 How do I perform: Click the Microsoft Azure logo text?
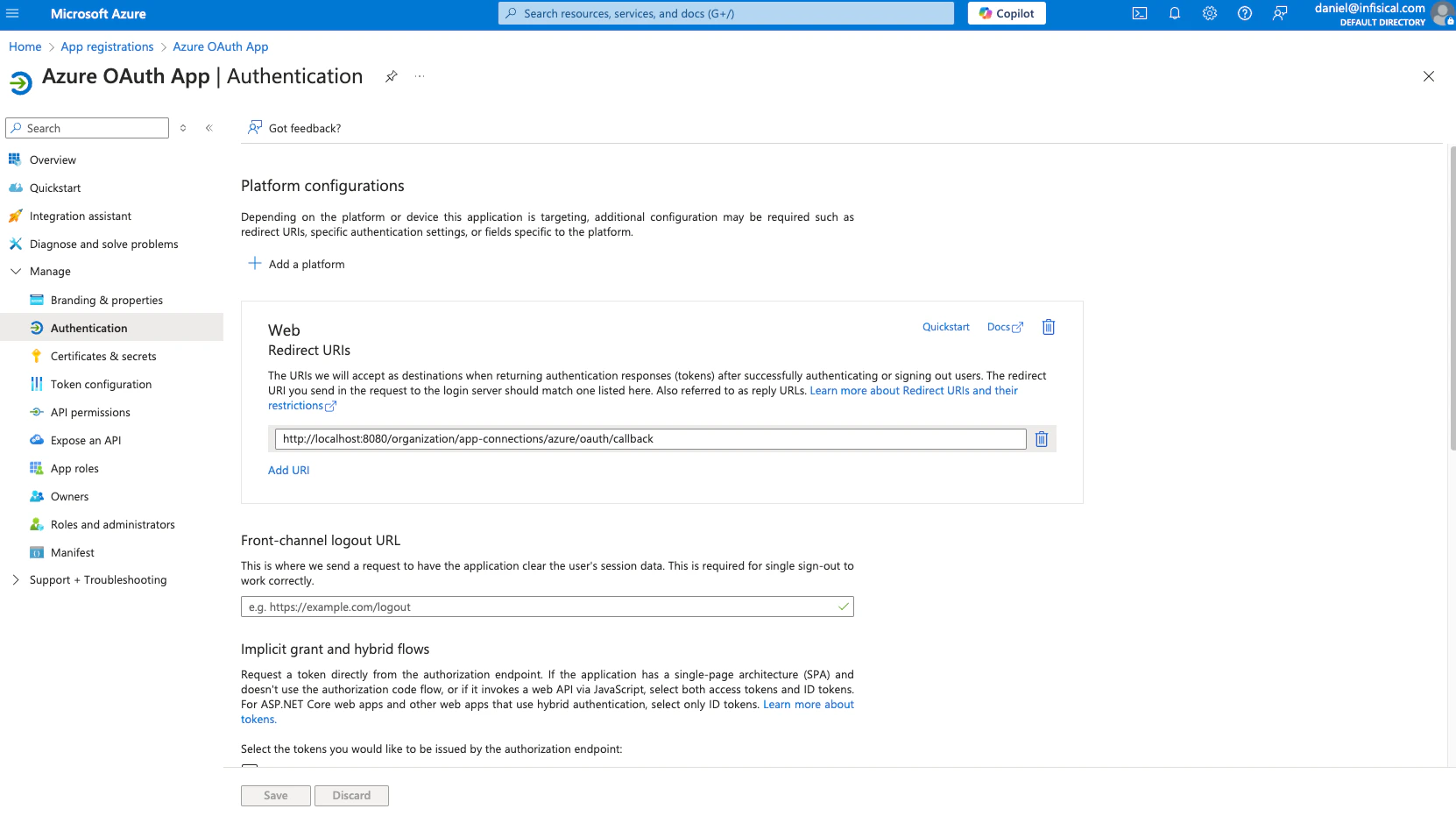point(98,13)
